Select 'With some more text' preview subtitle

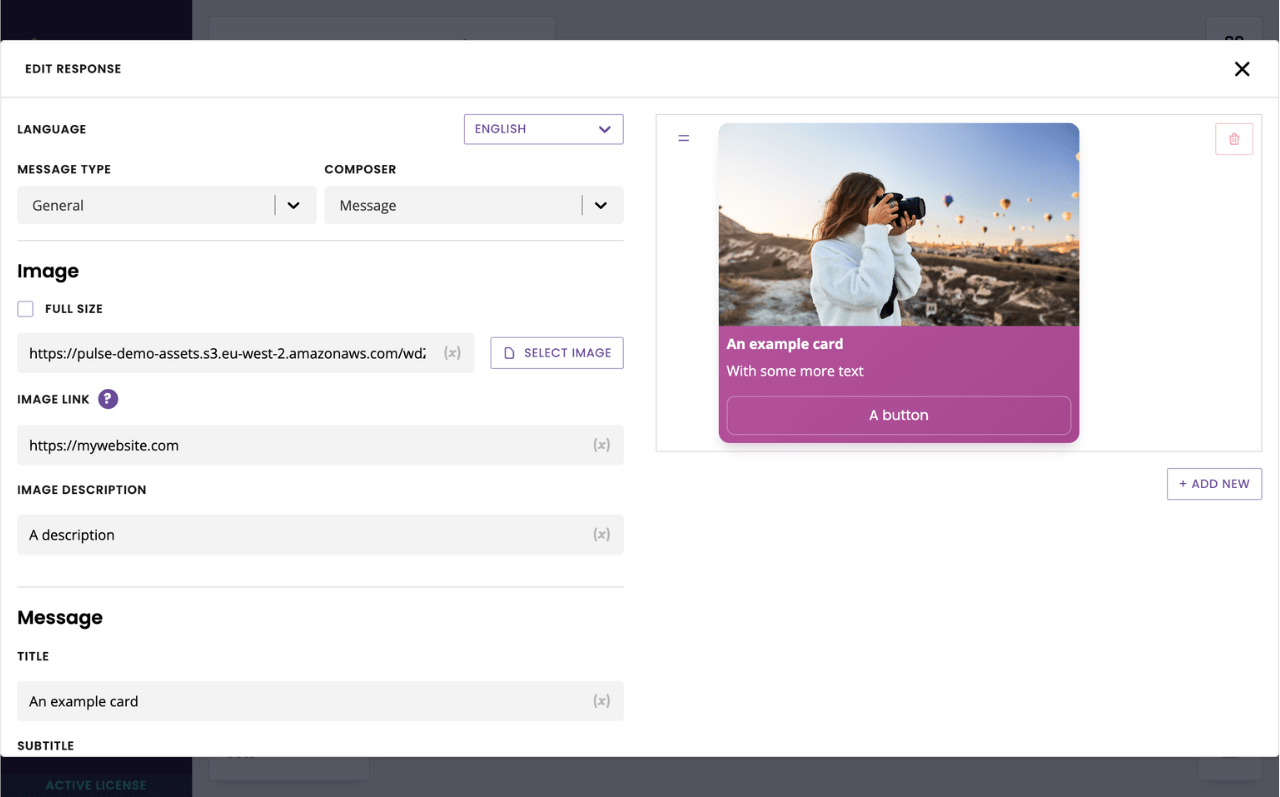click(x=795, y=371)
